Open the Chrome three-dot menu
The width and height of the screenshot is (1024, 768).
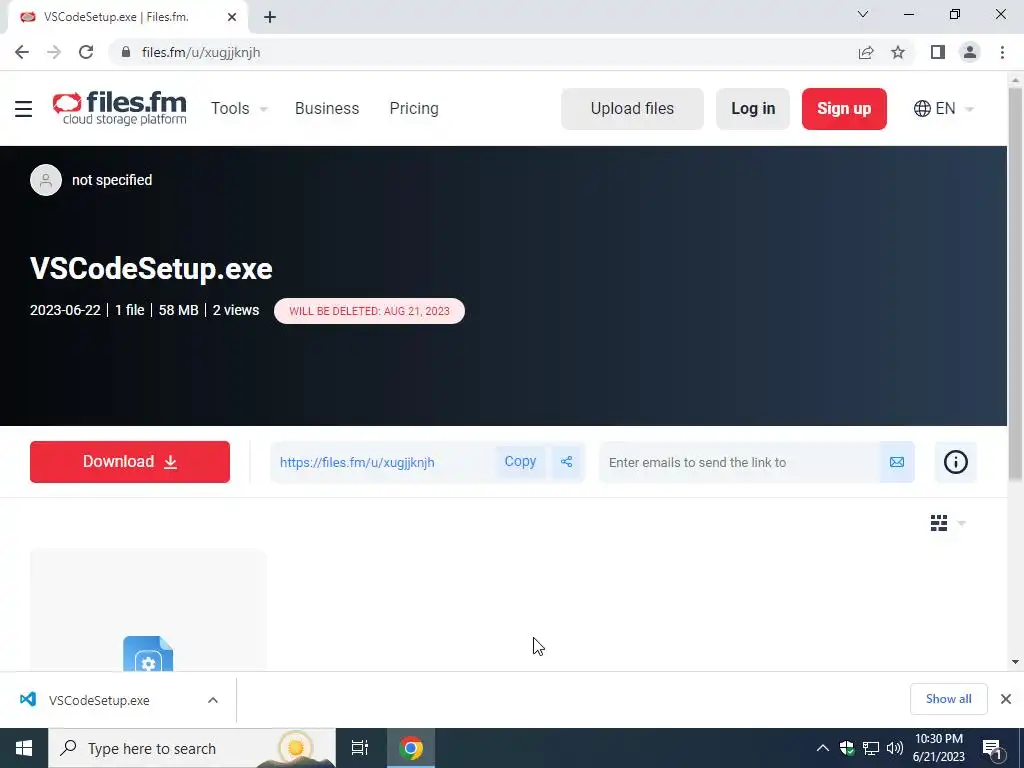click(1002, 52)
